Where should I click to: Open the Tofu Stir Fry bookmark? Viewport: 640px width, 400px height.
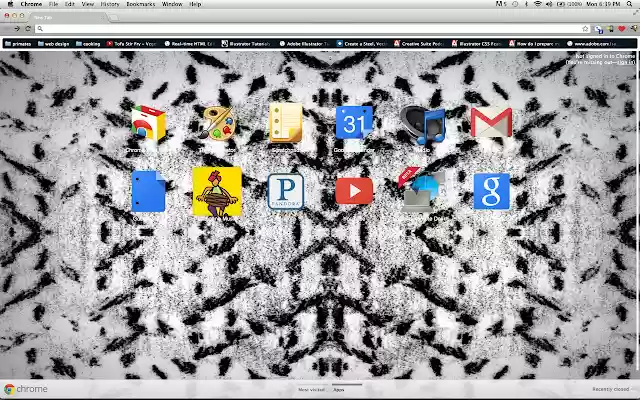131,44
